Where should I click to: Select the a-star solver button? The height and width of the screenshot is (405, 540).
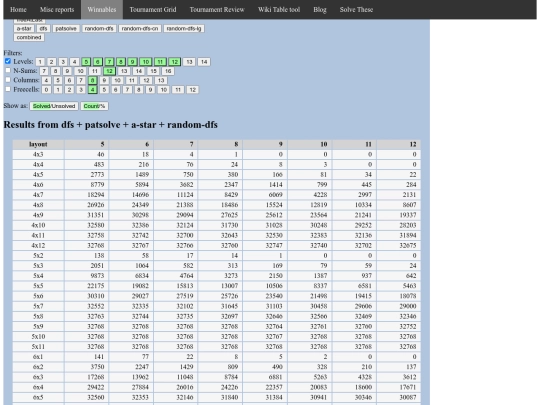tap(24, 29)
